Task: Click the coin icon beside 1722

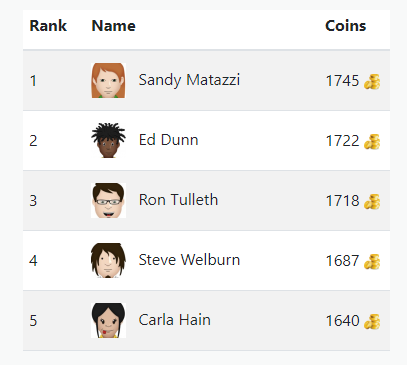Action: click(372, 142)
